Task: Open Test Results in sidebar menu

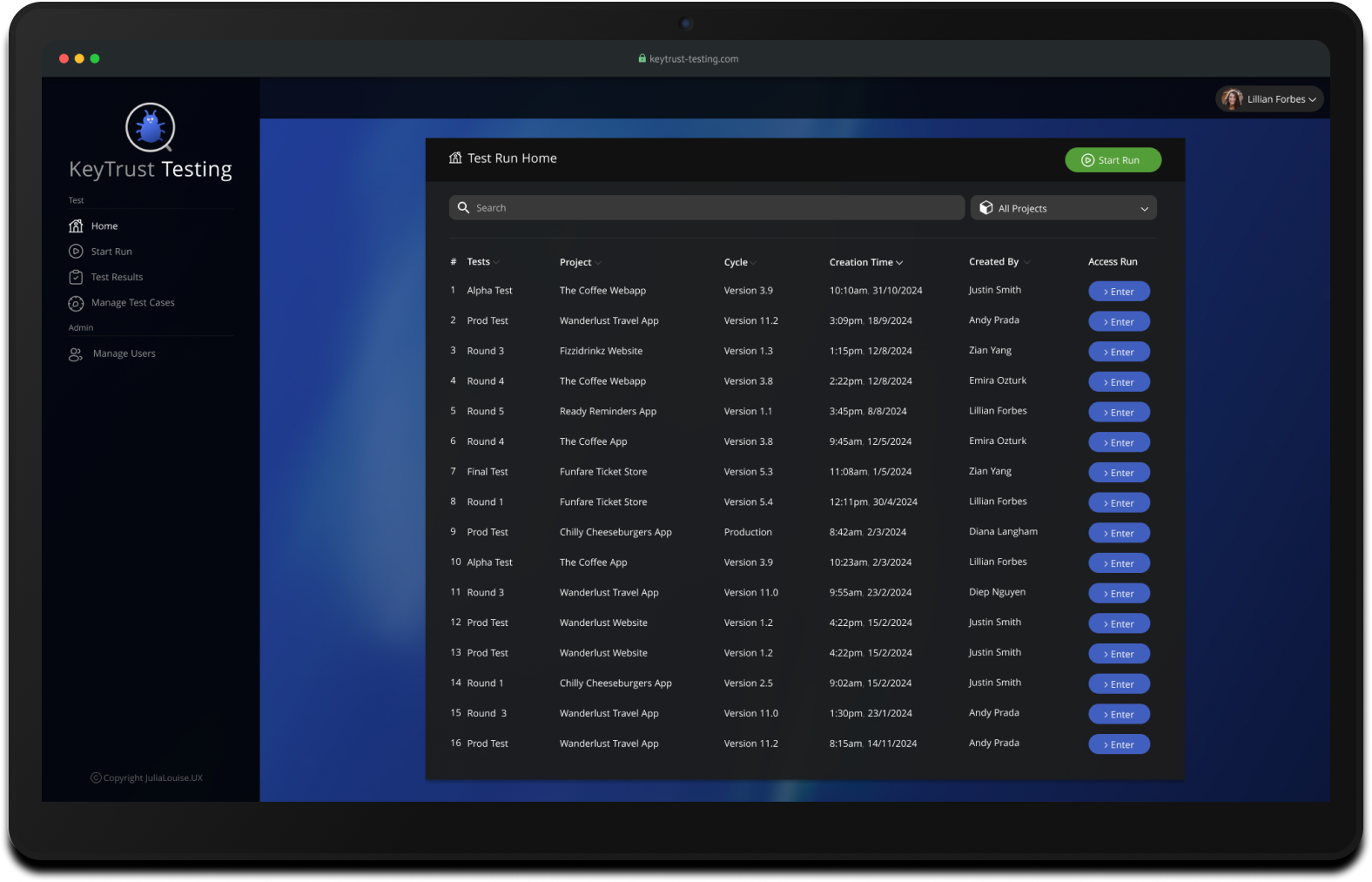Action: coord(117,277)
